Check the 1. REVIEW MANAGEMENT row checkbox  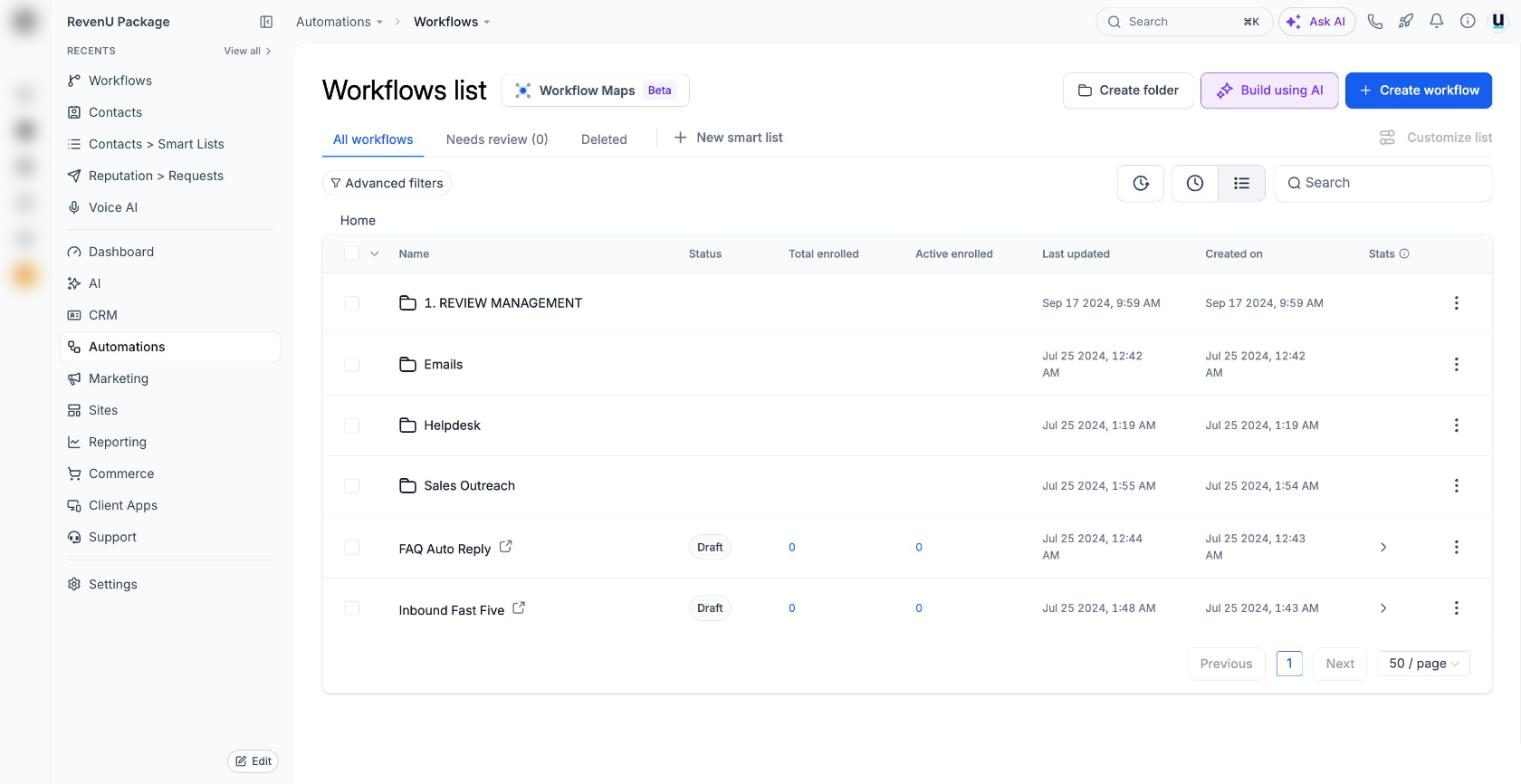351,303
